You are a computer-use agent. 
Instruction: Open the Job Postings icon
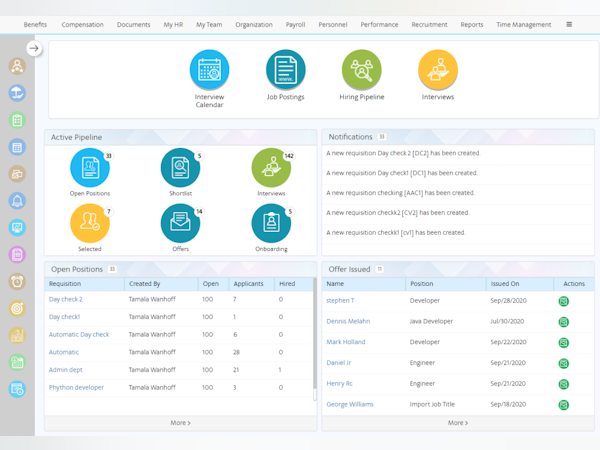[x=285, y=70]
